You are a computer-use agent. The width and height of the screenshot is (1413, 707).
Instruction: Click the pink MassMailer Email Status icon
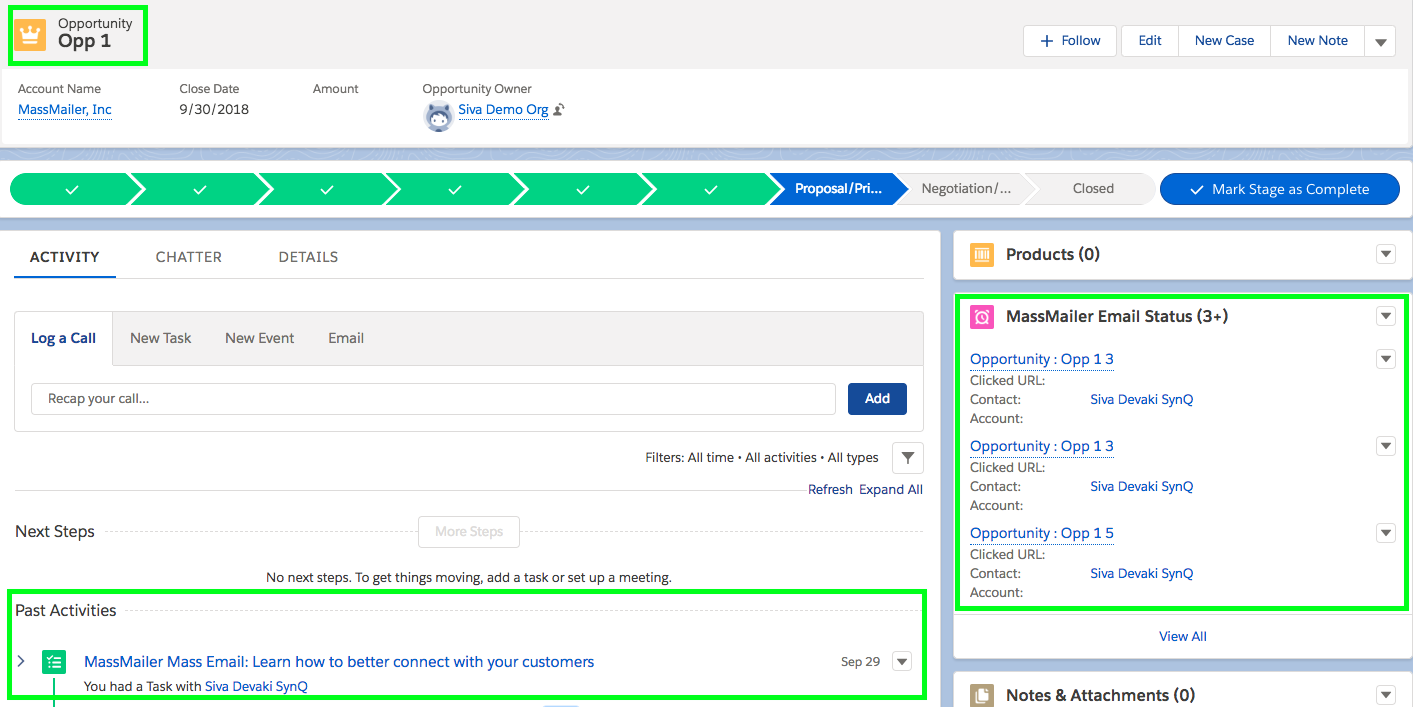pyautogui.click(x=981, y=316)
